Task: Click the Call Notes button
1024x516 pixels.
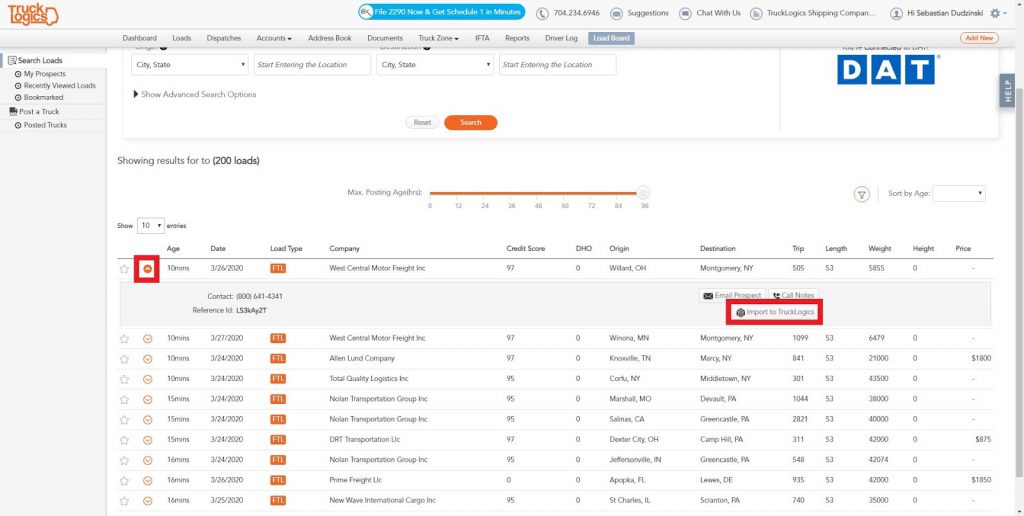Action: point(793,296)
